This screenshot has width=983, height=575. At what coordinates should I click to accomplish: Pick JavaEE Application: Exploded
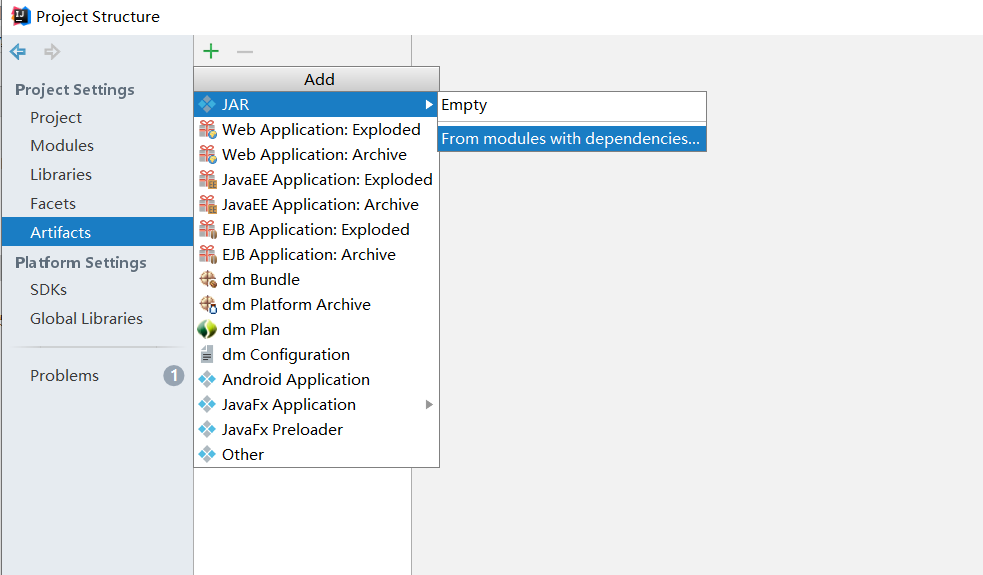point(317,179)
